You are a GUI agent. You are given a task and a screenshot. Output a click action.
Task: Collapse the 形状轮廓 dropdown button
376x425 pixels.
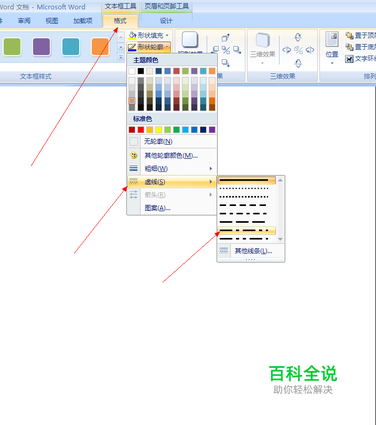149,47
